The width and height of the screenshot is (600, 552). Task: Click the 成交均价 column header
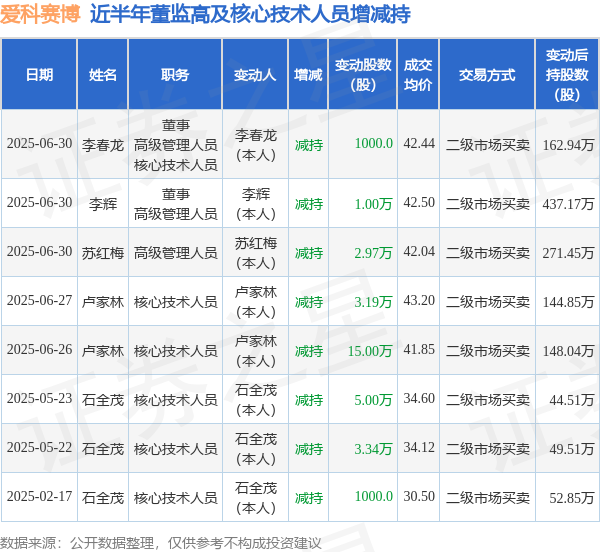coord(418,75)
